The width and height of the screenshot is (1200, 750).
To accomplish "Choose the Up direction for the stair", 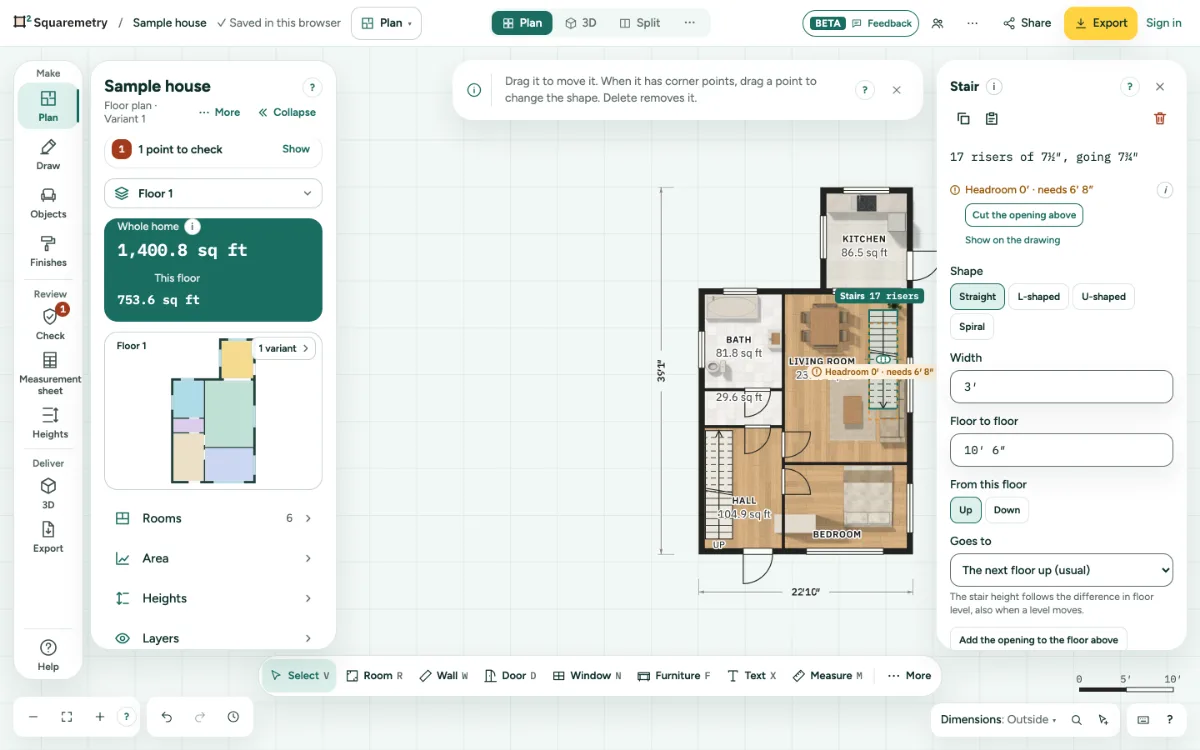I will 966,510.
